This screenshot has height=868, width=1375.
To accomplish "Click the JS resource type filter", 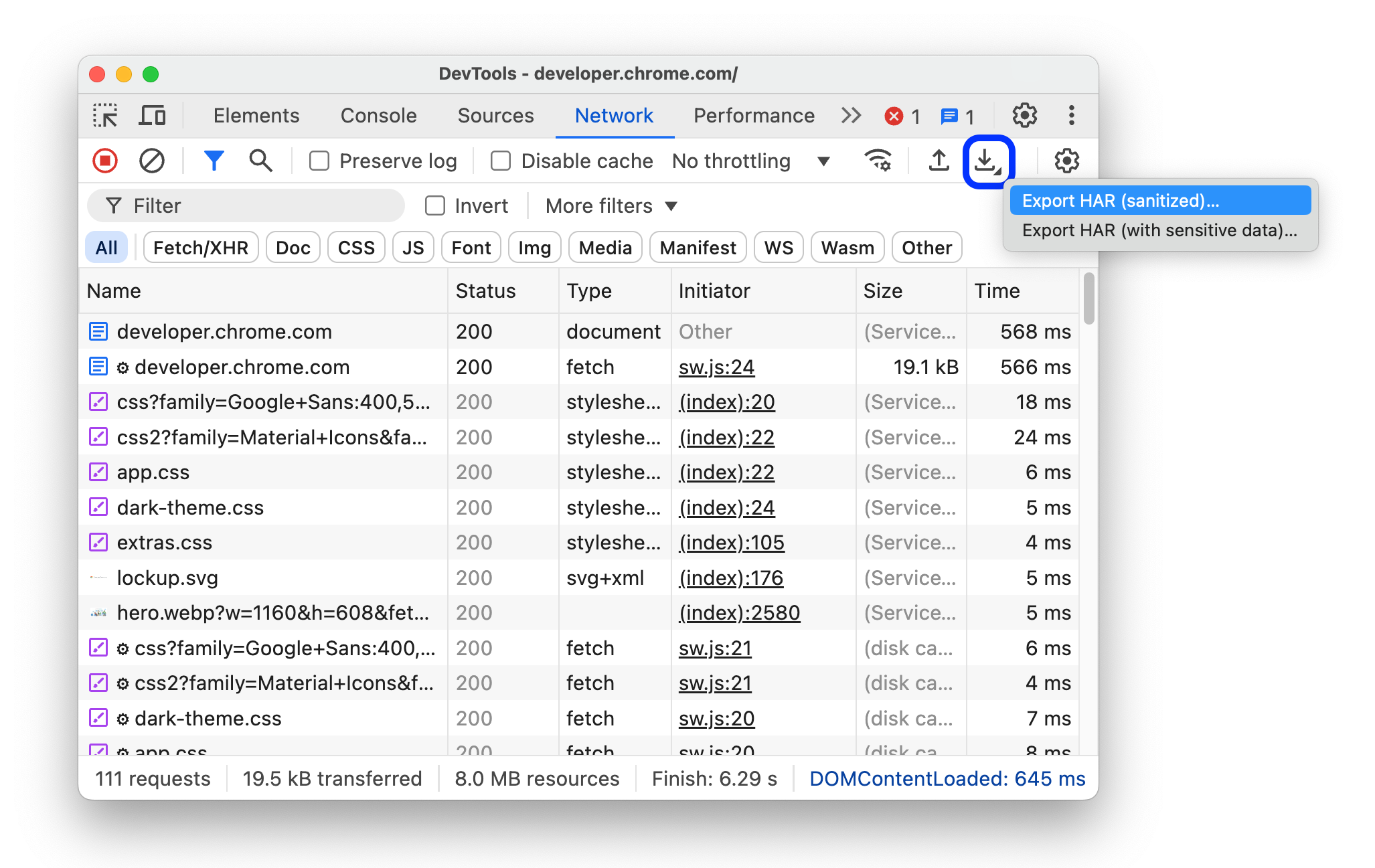I will tap(411, 248).
